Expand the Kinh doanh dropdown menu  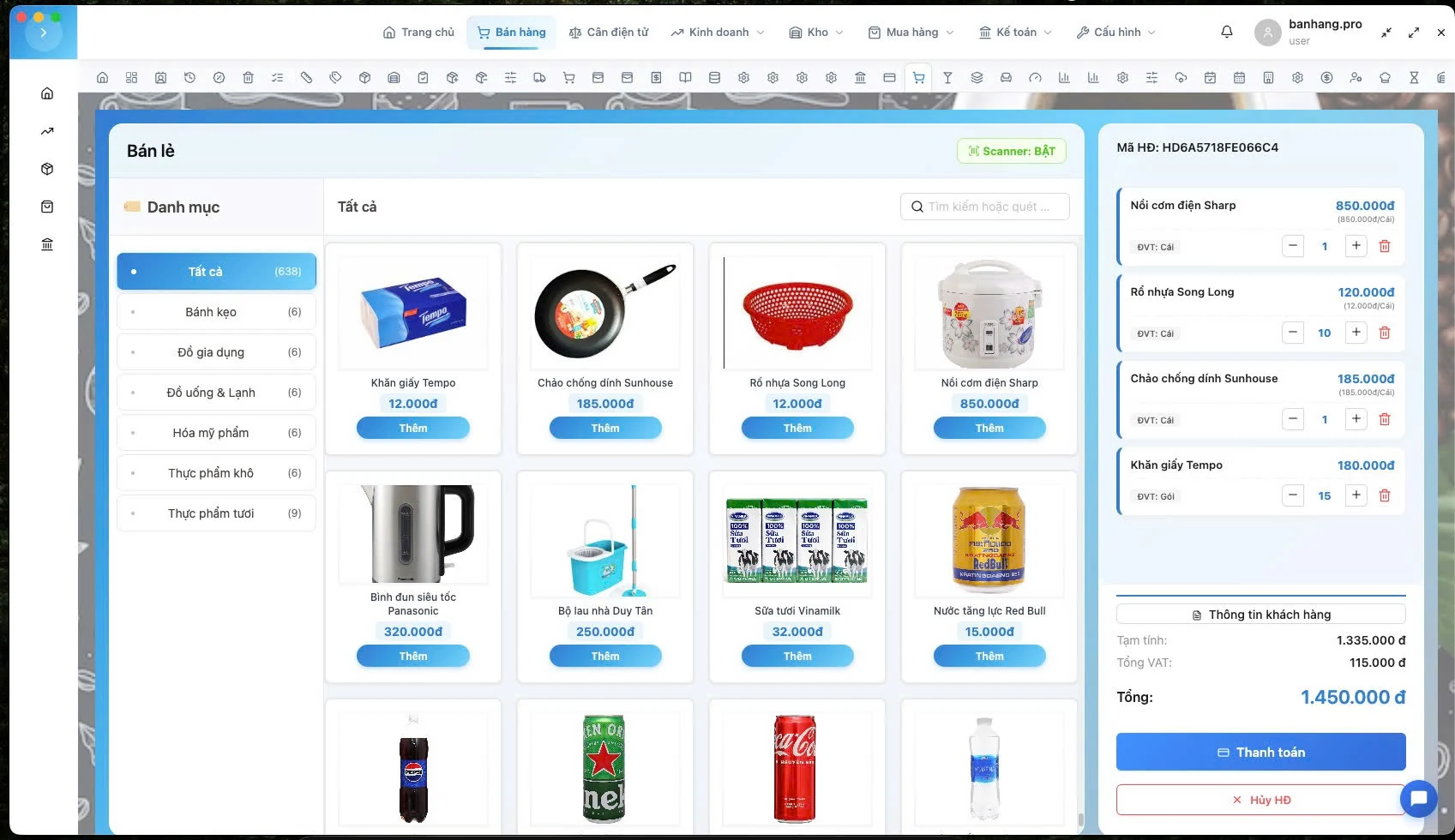click(718, 32)
